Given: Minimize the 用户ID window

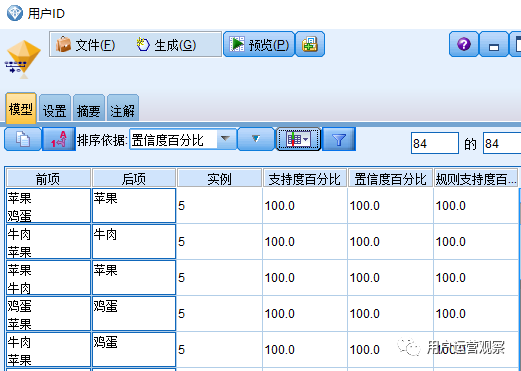Looking at the screenshot, I should point(494,44).
